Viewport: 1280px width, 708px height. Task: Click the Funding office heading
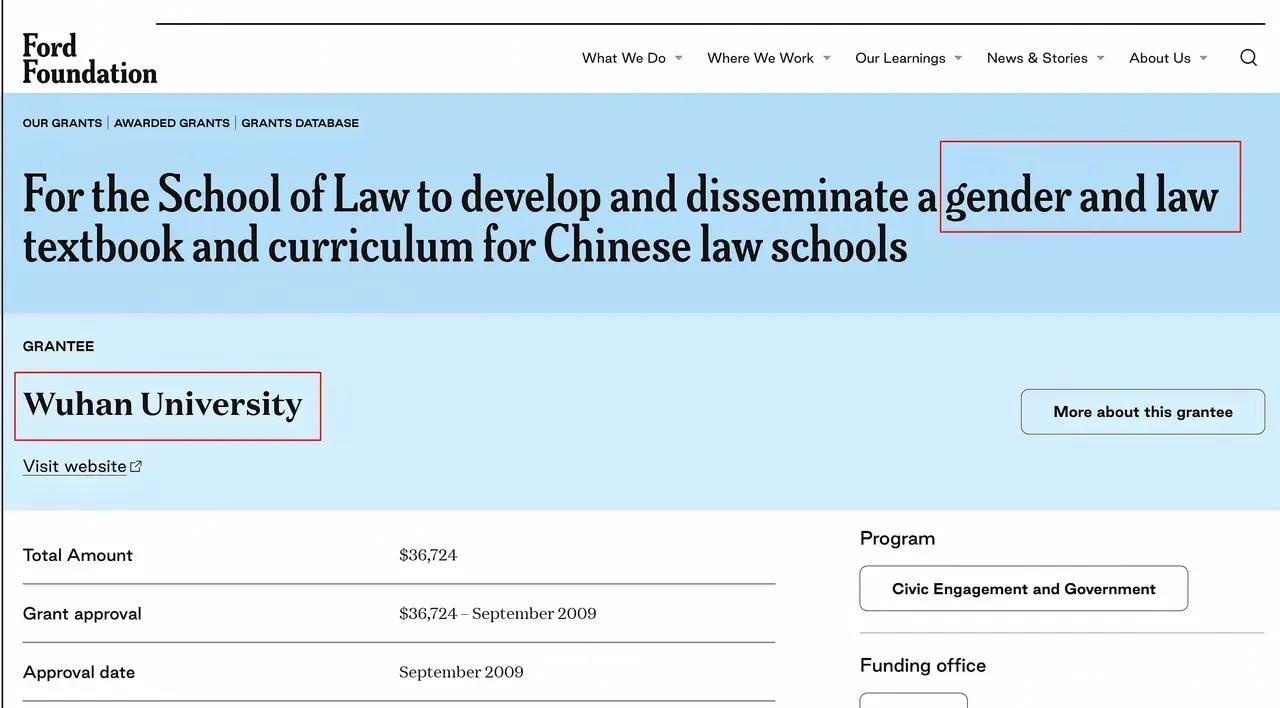click(x=923, y=666)
